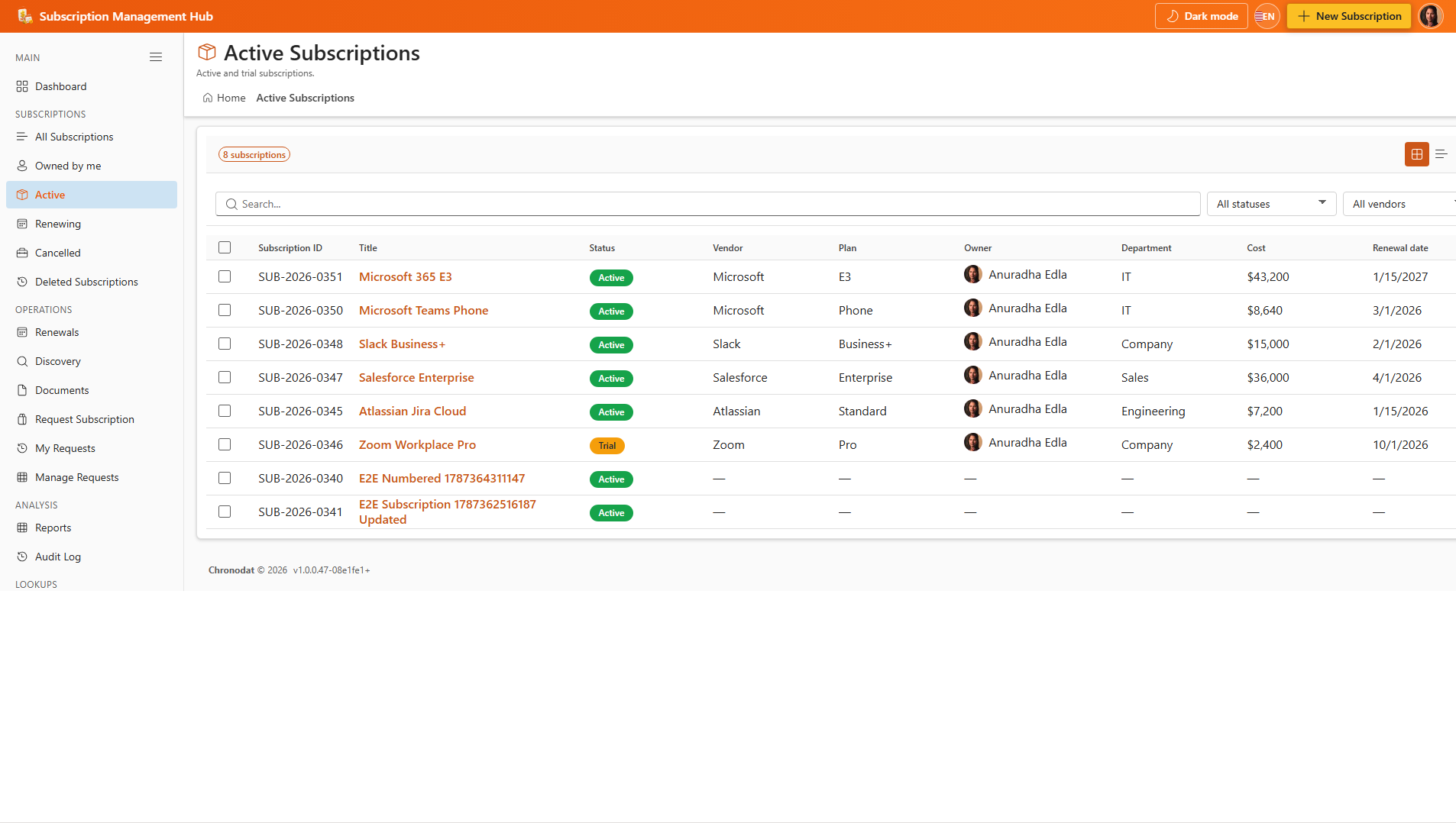Click the Active Subscriptions box icon in page title
Image resolution: width=1456 pixels, height=823 pixels.
point(207,52)
